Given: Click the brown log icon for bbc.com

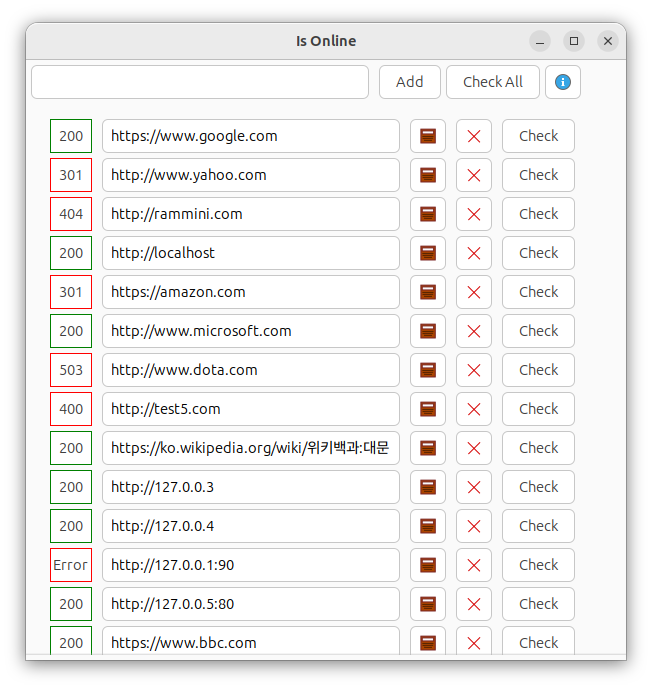Looking at the screenshot, I should coord(427,642).
